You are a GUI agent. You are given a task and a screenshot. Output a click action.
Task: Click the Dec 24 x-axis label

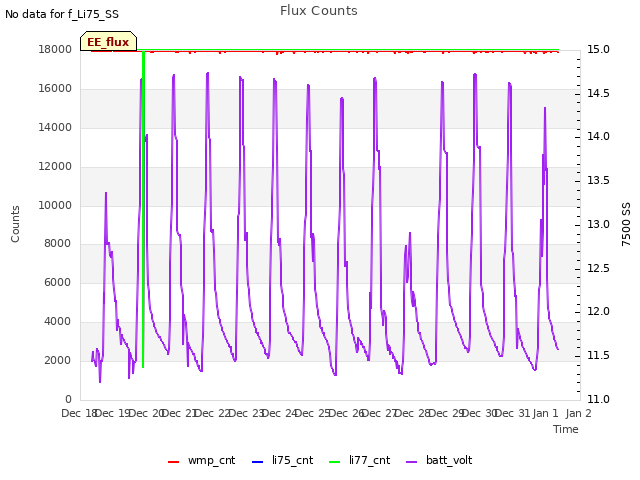pyautogui.click(x=280, y=413)
